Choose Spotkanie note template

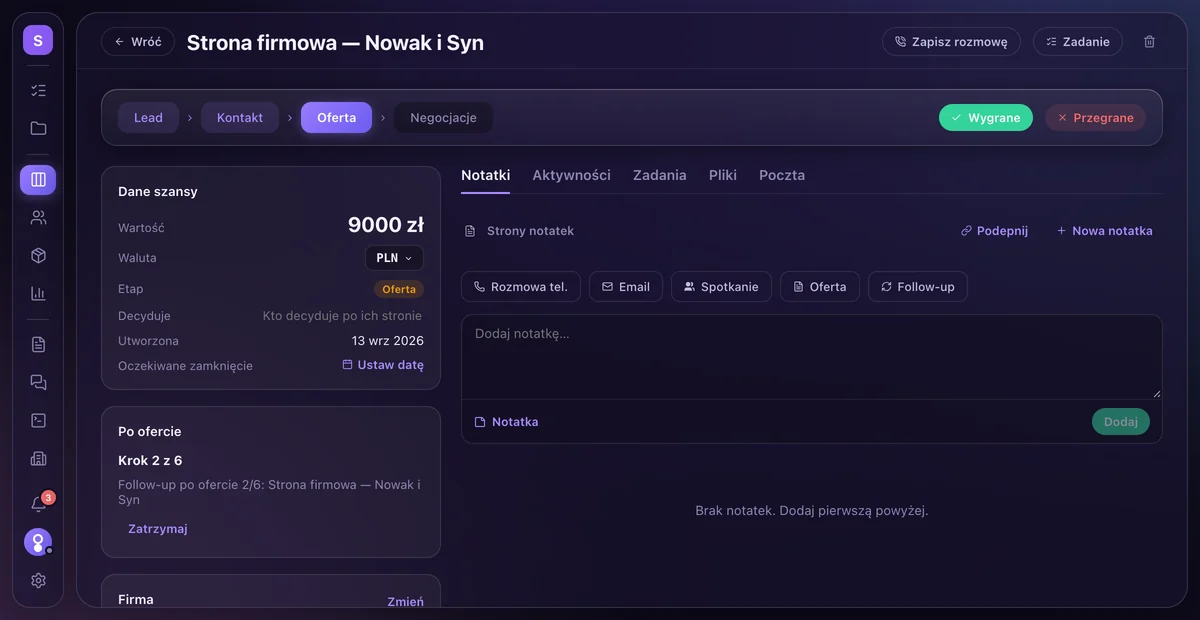(721, 287)
